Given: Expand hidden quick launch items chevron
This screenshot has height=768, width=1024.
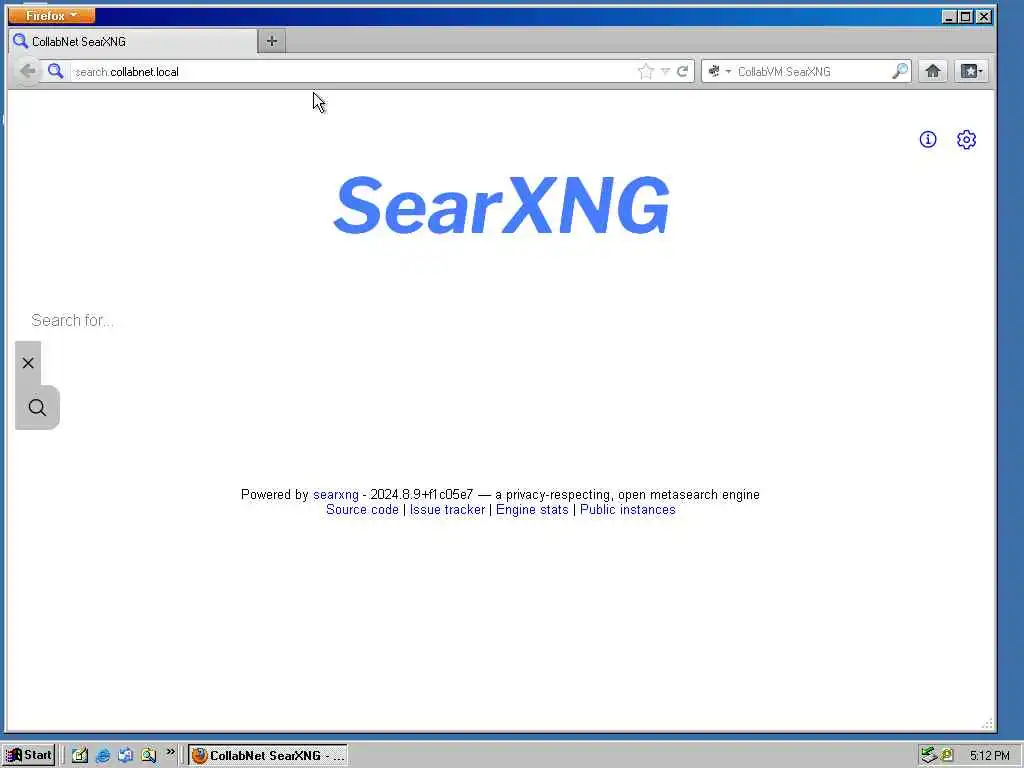Looking at the screenshot, I should tap(170, 752).
